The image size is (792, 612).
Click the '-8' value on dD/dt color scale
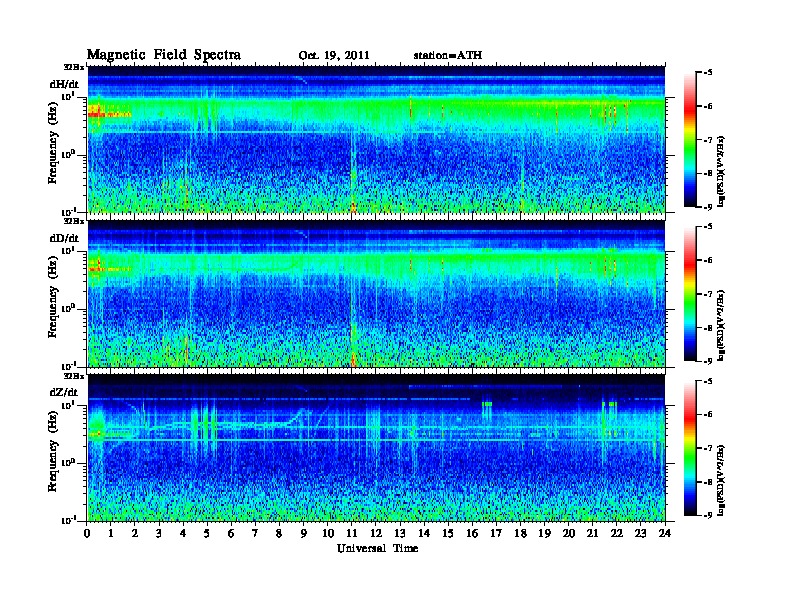click(708, 328)
